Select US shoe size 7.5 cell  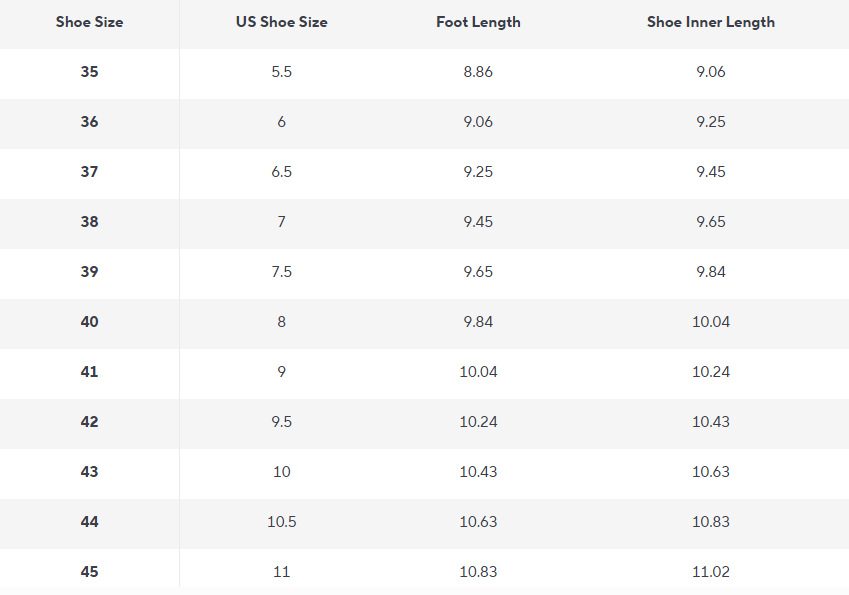pos(281,272)
